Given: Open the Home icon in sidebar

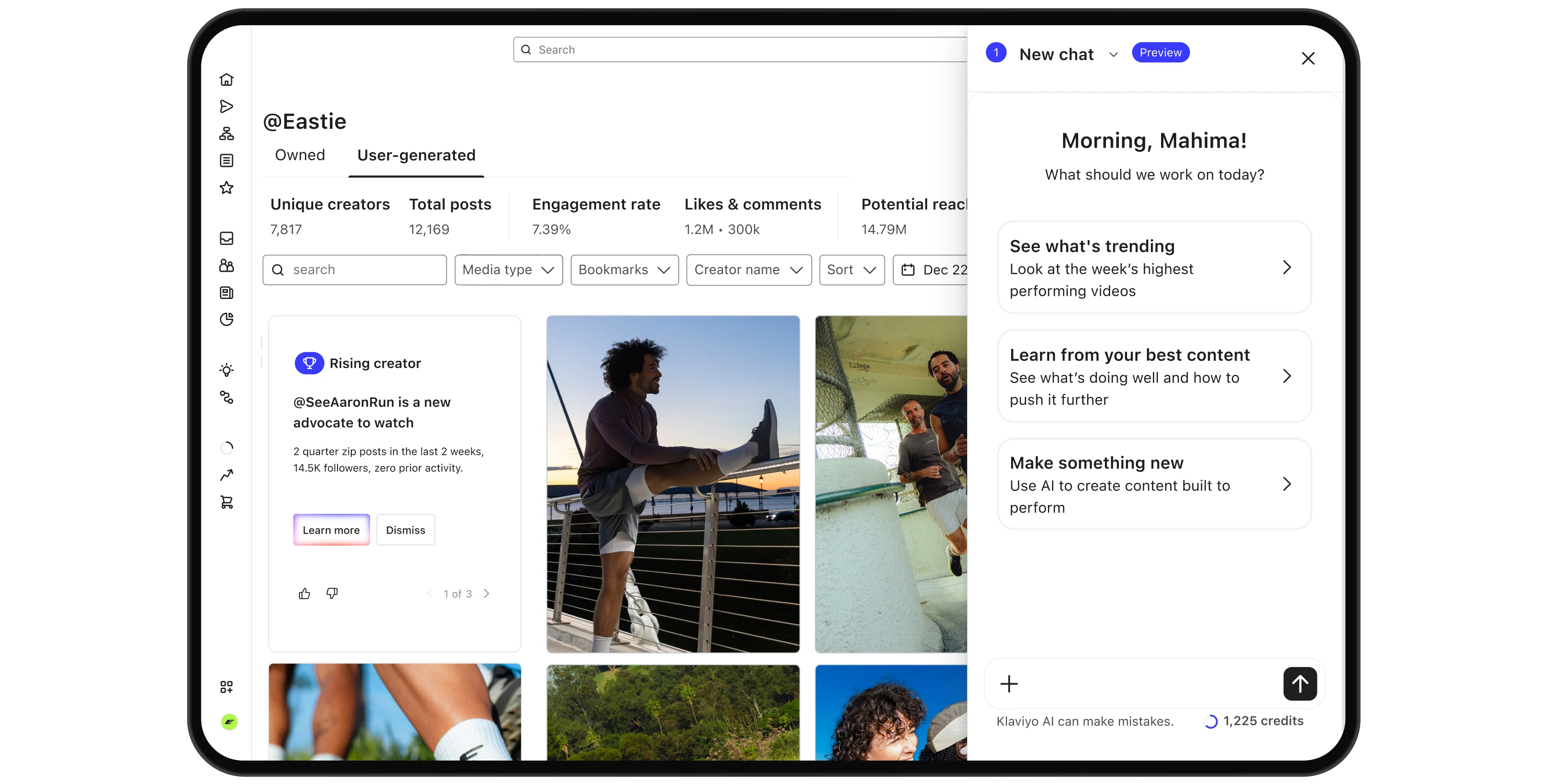Looking at the screenshot, I should point(226,79).
